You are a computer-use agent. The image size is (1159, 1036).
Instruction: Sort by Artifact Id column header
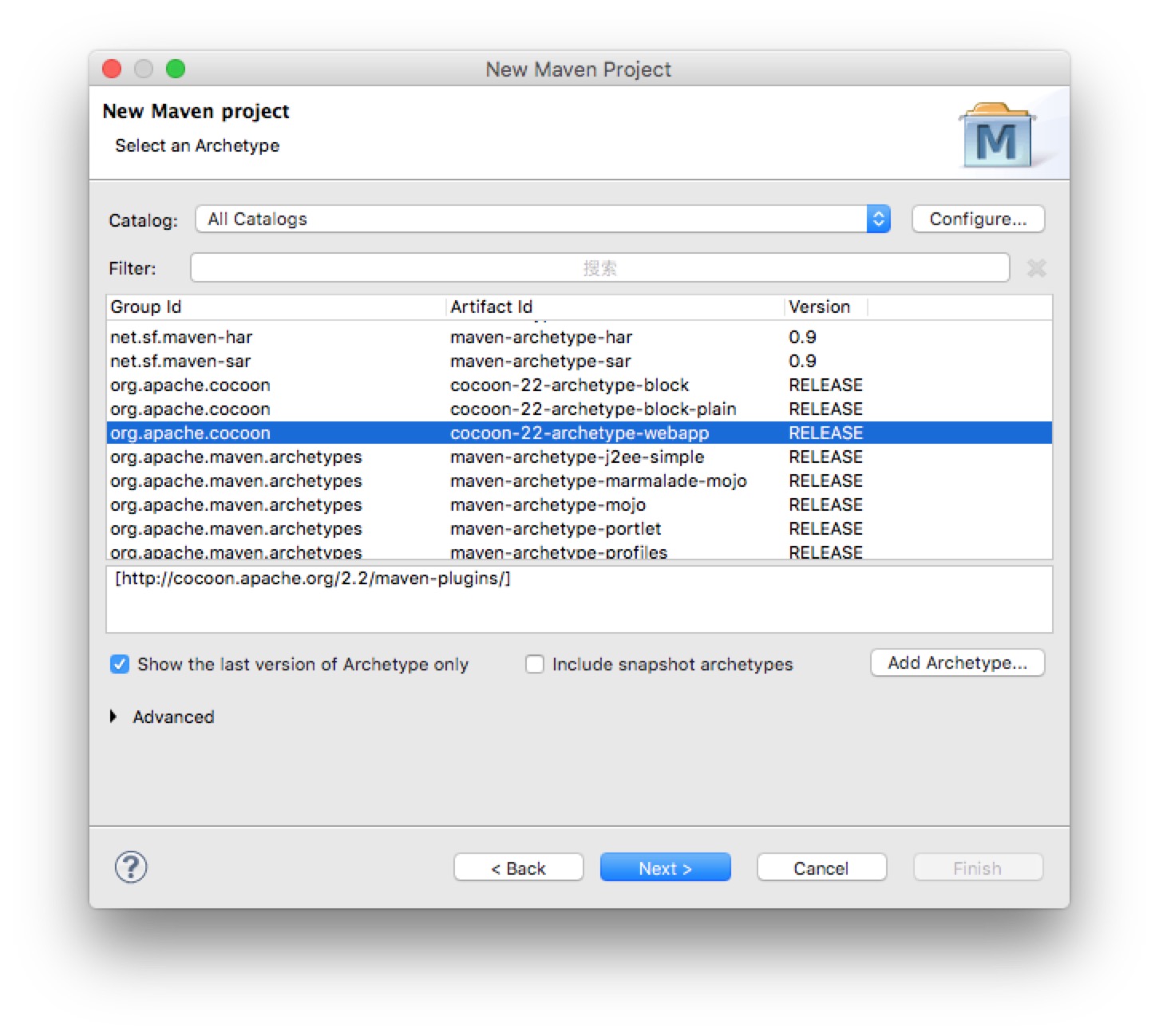[x=615, y=306]
